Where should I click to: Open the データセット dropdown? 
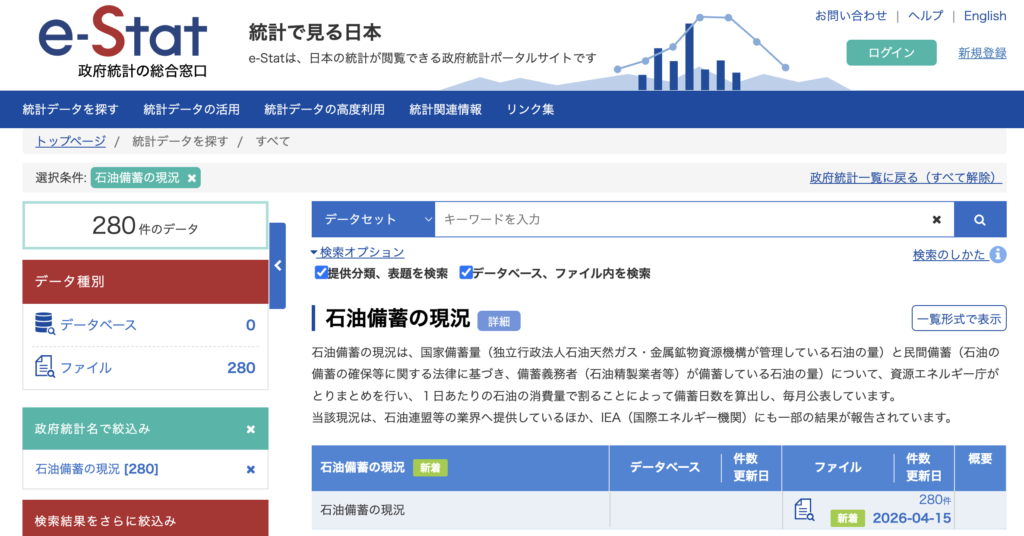373,220
